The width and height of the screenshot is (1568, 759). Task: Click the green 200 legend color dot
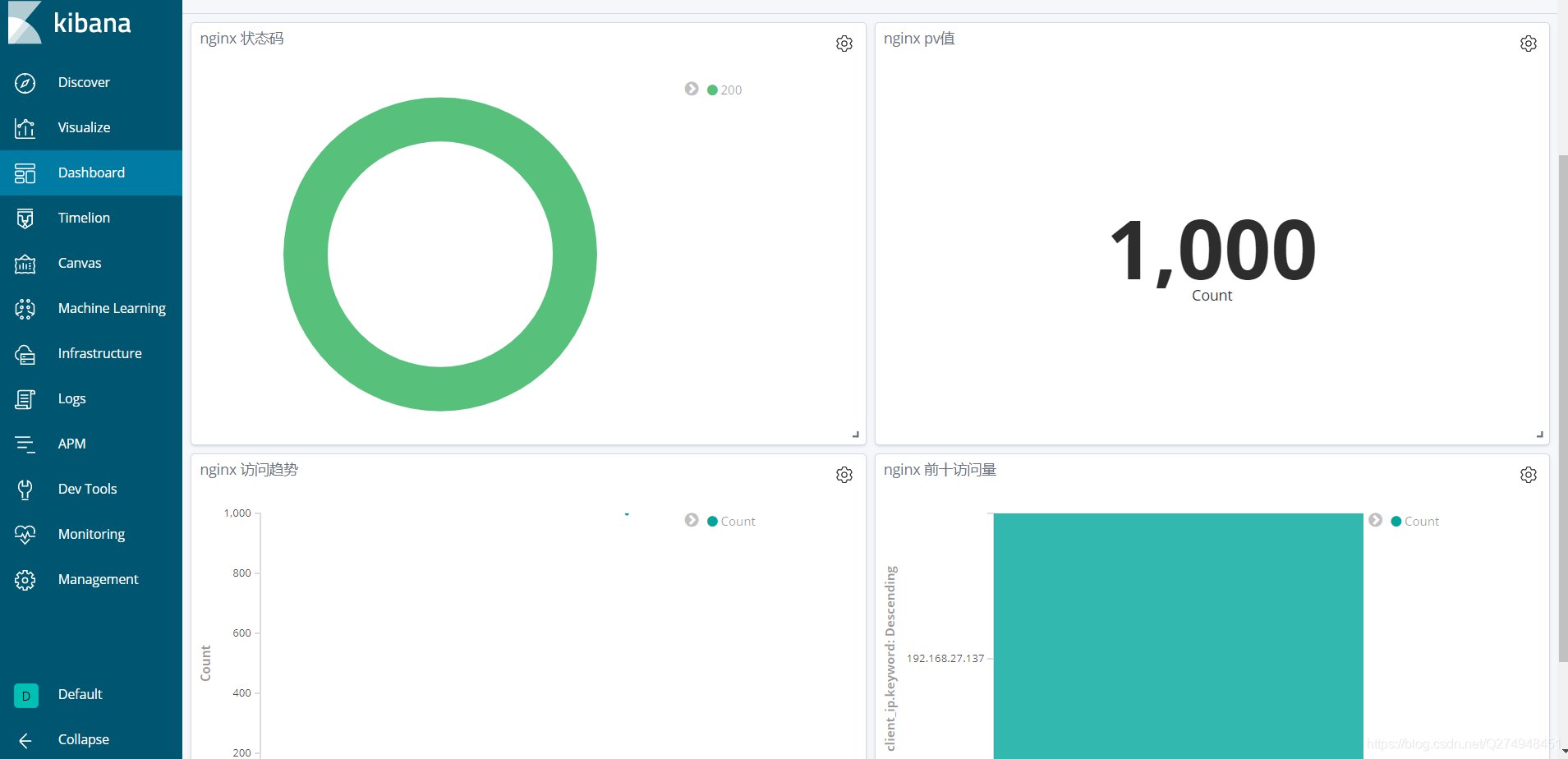click(x=712, y=90)
